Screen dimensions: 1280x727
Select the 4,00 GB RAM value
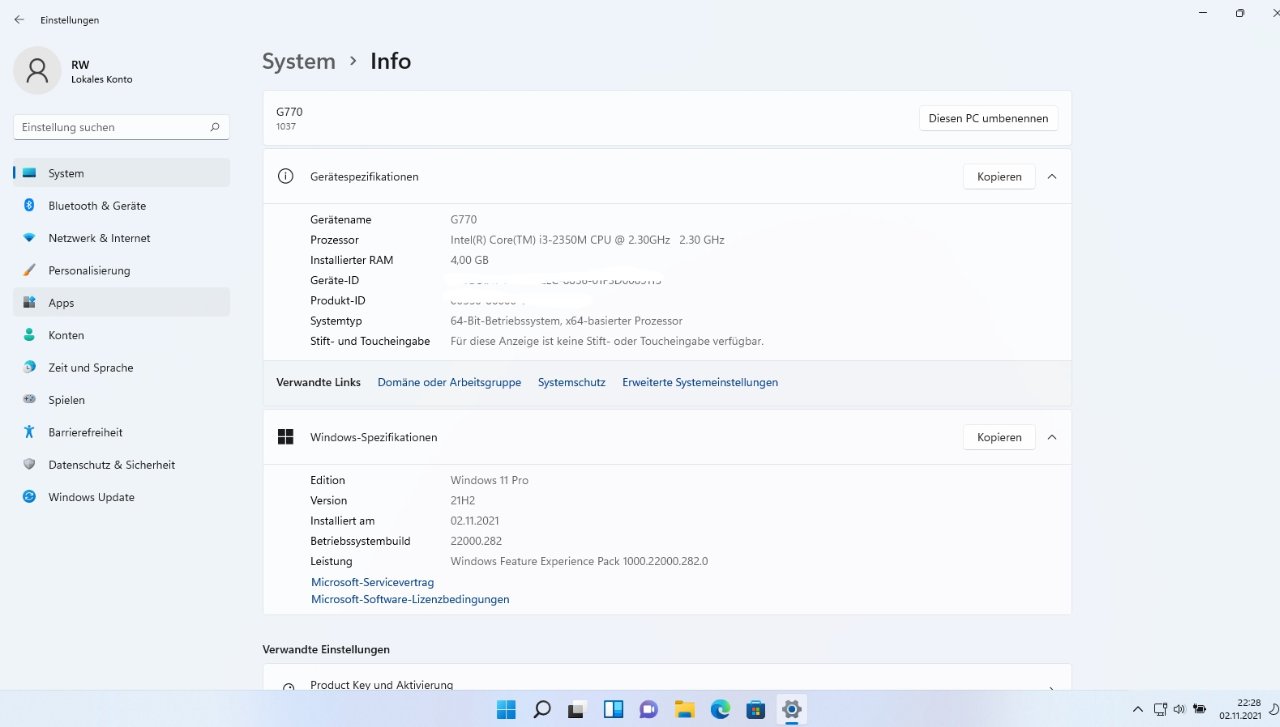pyautogui.click(x=469, y=260)
